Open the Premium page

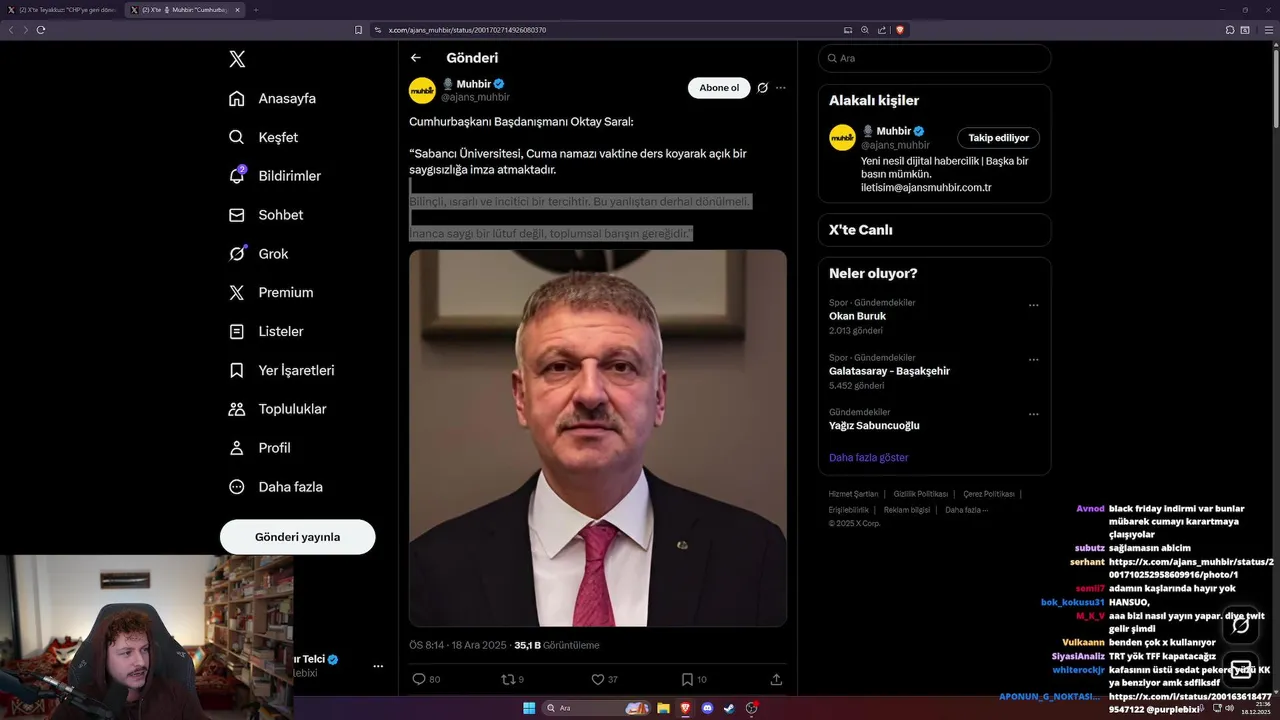[x=271, y=293]
